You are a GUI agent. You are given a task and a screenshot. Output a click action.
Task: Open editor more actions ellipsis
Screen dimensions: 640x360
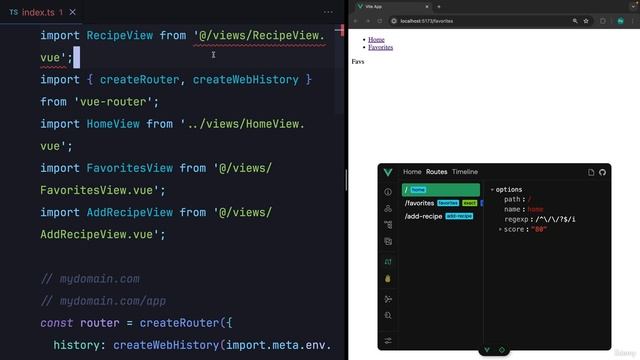(328, 12)
